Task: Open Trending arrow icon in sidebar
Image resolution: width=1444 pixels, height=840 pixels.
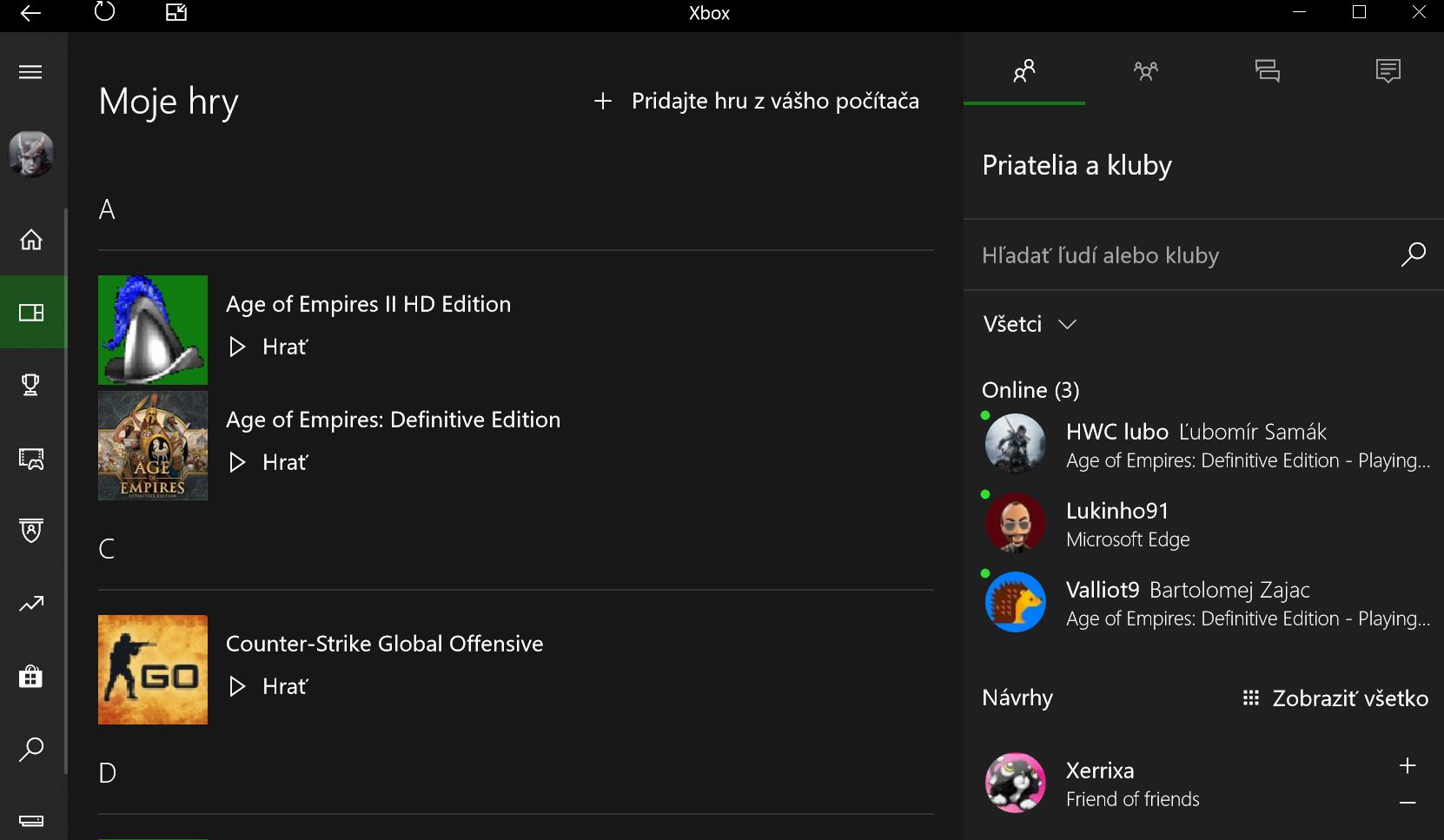Action: click(31, 603)
